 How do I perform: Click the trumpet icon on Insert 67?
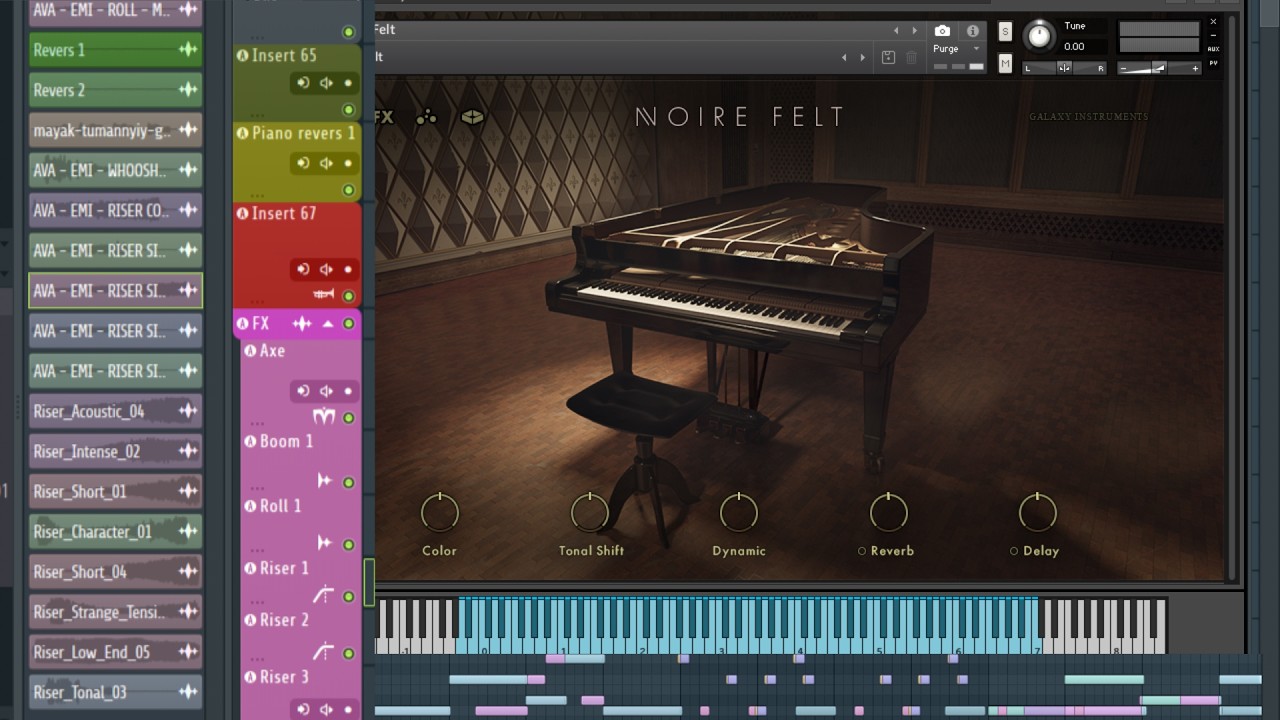coord(324,295)
